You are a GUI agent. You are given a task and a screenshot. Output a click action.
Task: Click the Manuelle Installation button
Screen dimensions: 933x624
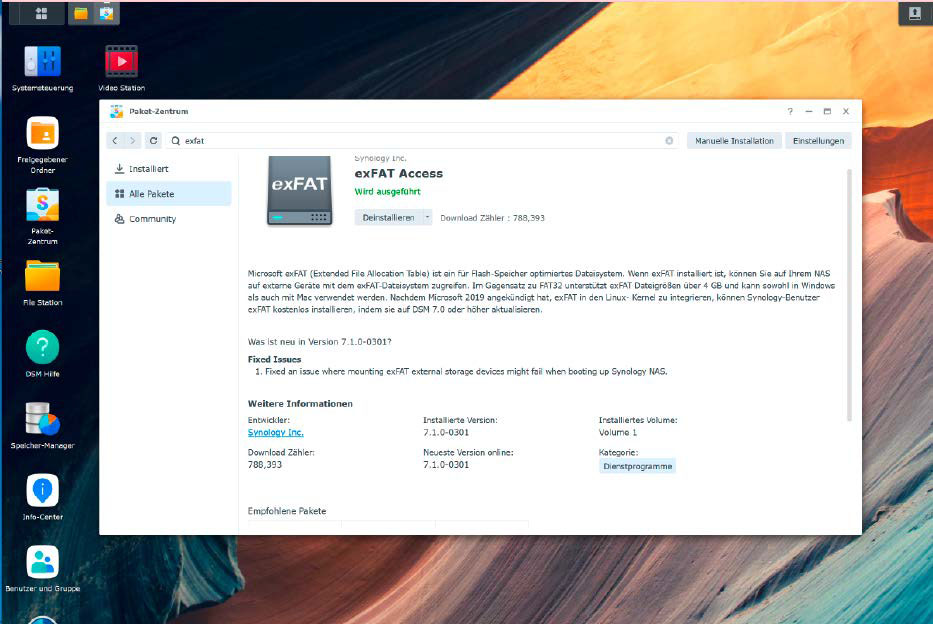[x=734, y=141]
